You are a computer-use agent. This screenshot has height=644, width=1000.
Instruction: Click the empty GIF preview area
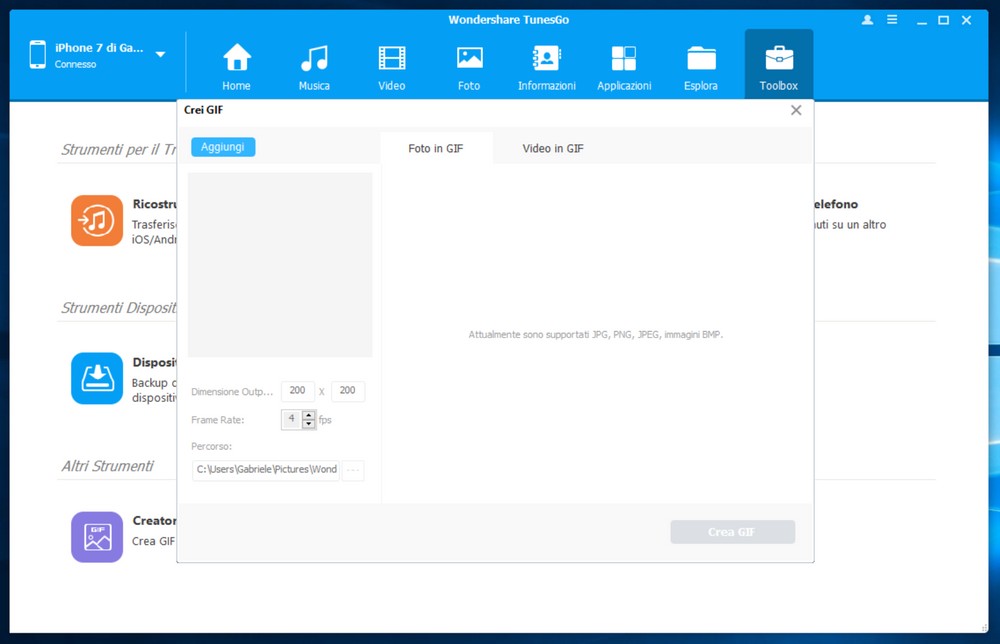pyautogui.click(x=280, y=265)
